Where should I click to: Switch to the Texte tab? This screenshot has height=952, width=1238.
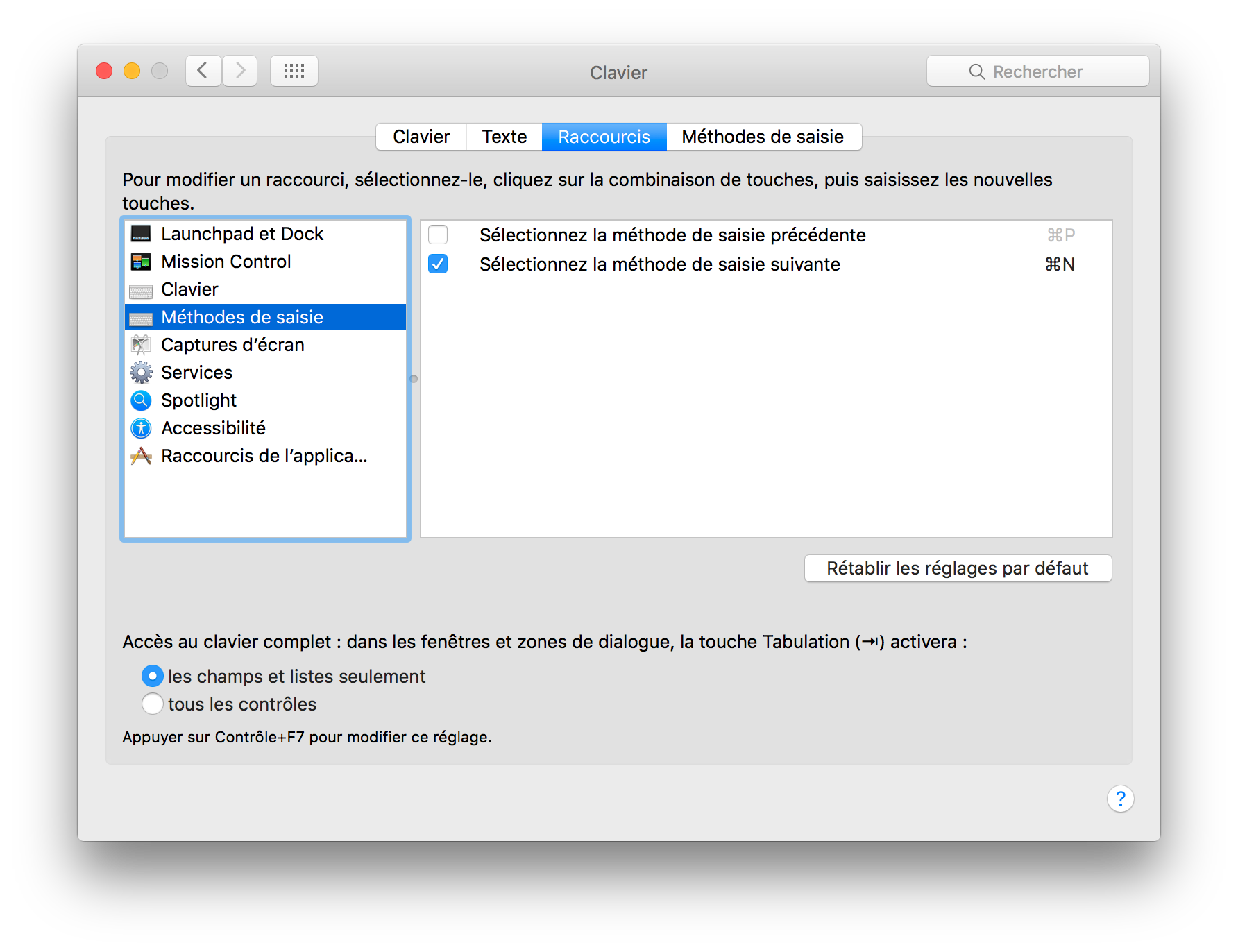coord(504,137)
